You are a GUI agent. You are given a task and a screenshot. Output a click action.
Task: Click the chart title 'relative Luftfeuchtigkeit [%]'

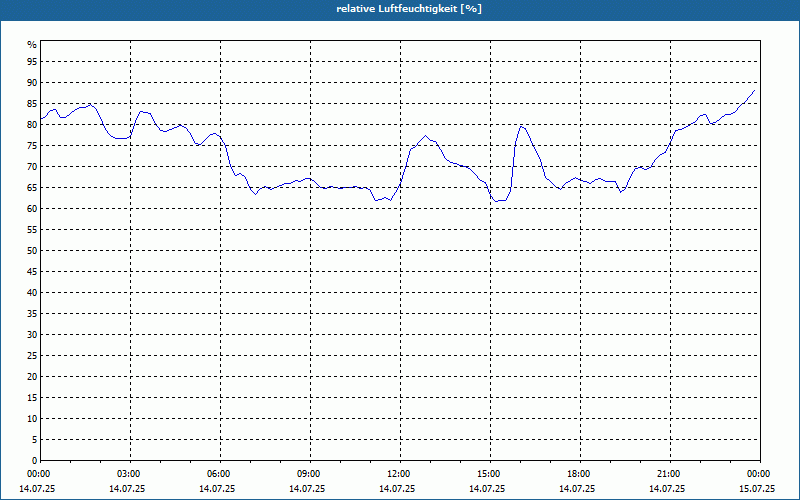point(409,9)
